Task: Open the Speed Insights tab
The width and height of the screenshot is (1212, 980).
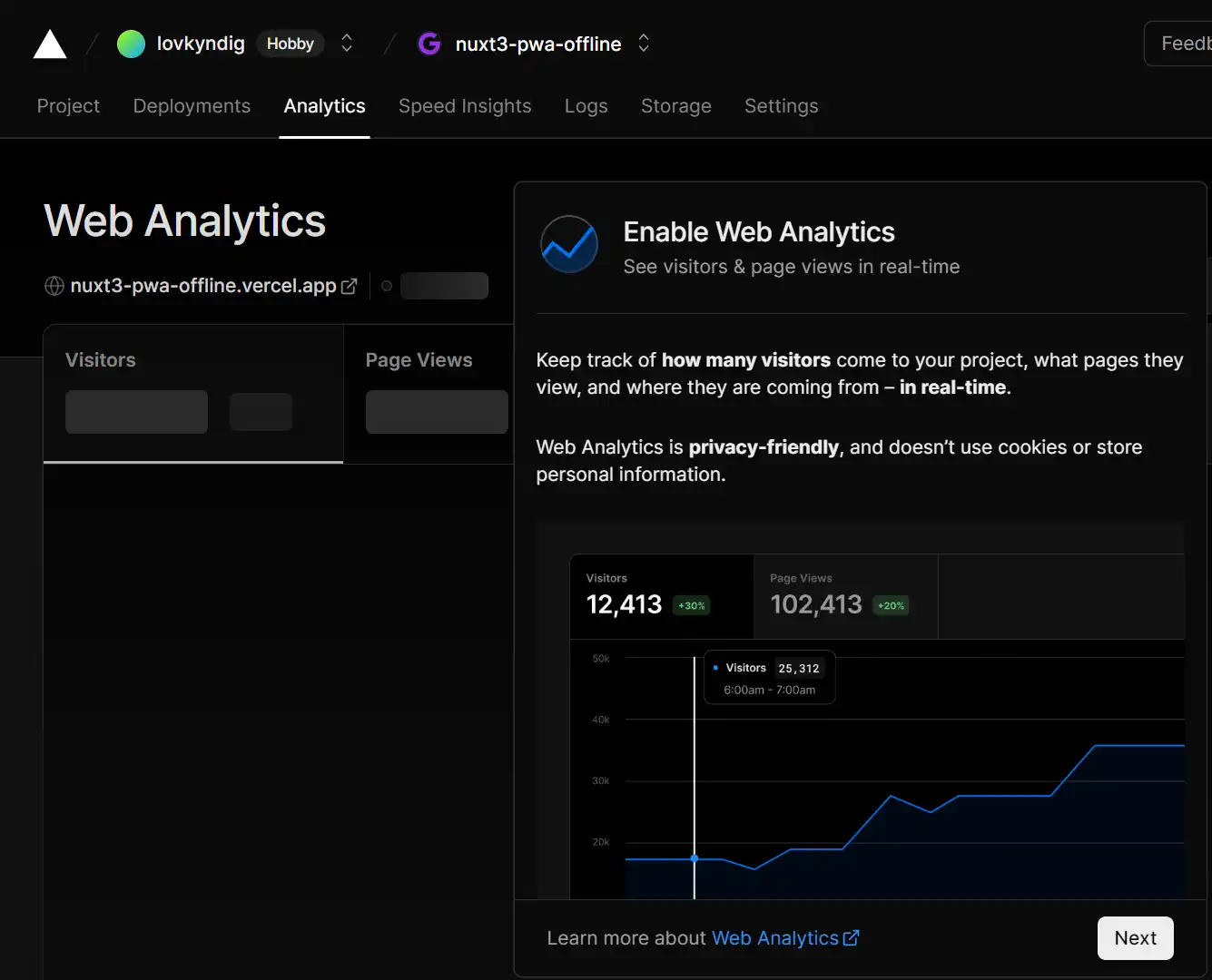Action: click(x=465, y=106)
